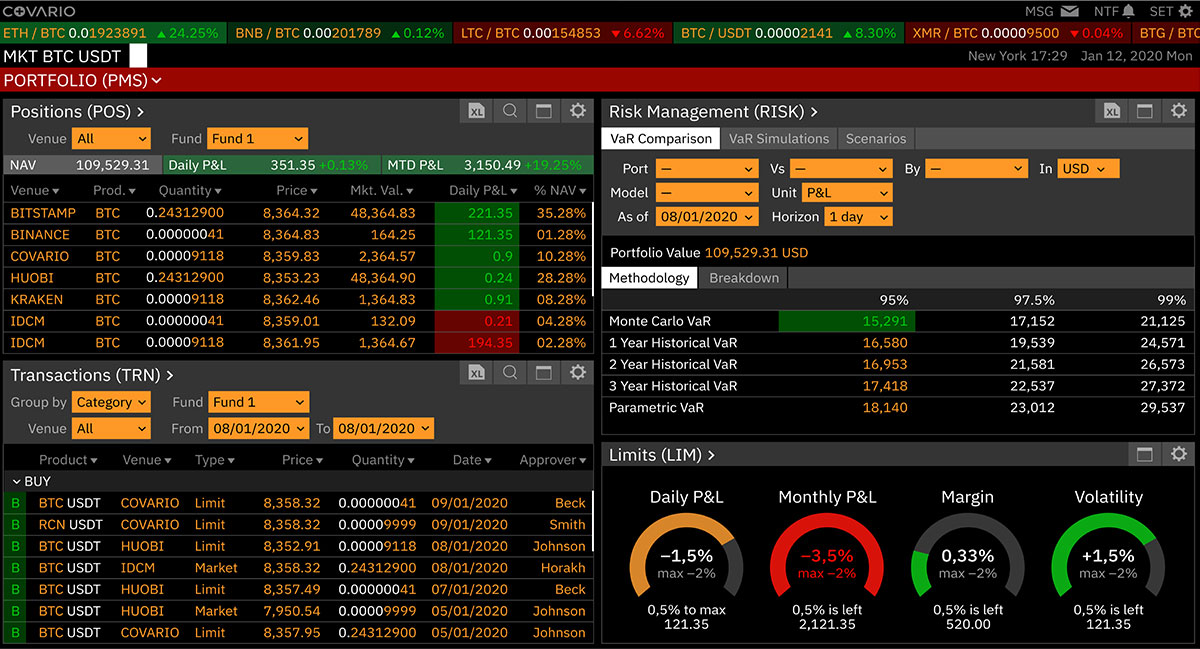Image resolution: width=1200 pixels, height=649 pixels.
Task: Sort positions by Daily P&L column
Action: click(483, 190)
